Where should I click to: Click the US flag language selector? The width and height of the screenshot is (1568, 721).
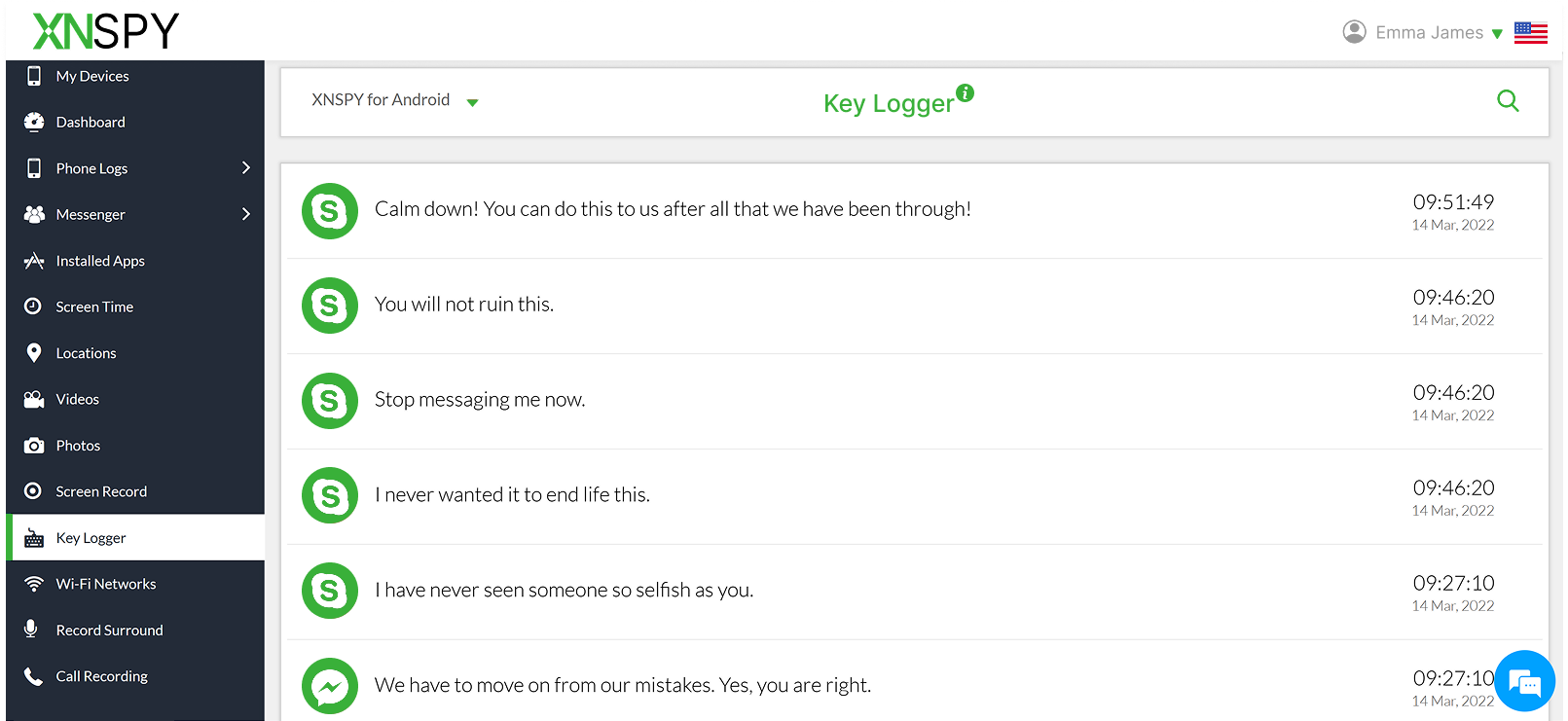[x=1531, y=32]
